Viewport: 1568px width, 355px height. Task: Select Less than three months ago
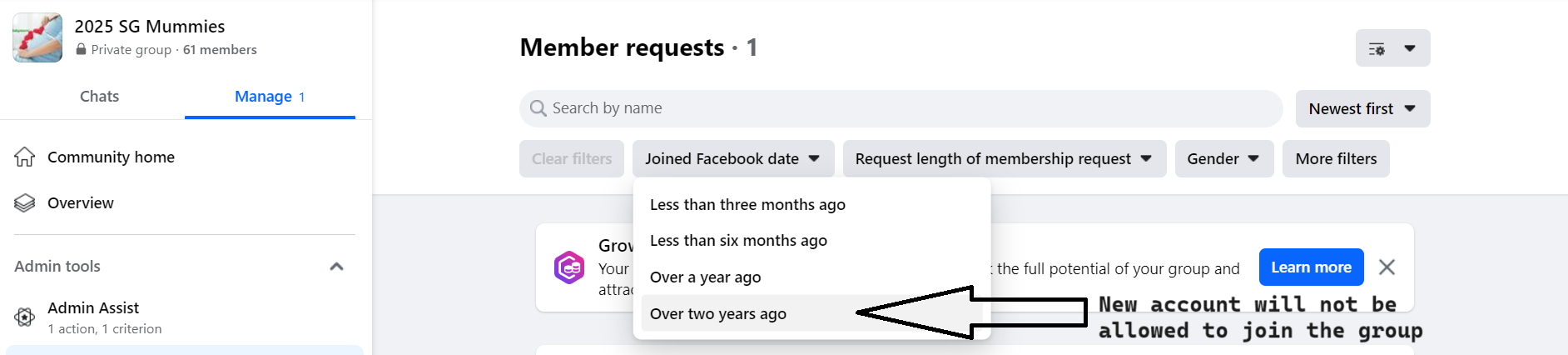tap(747, 205)
